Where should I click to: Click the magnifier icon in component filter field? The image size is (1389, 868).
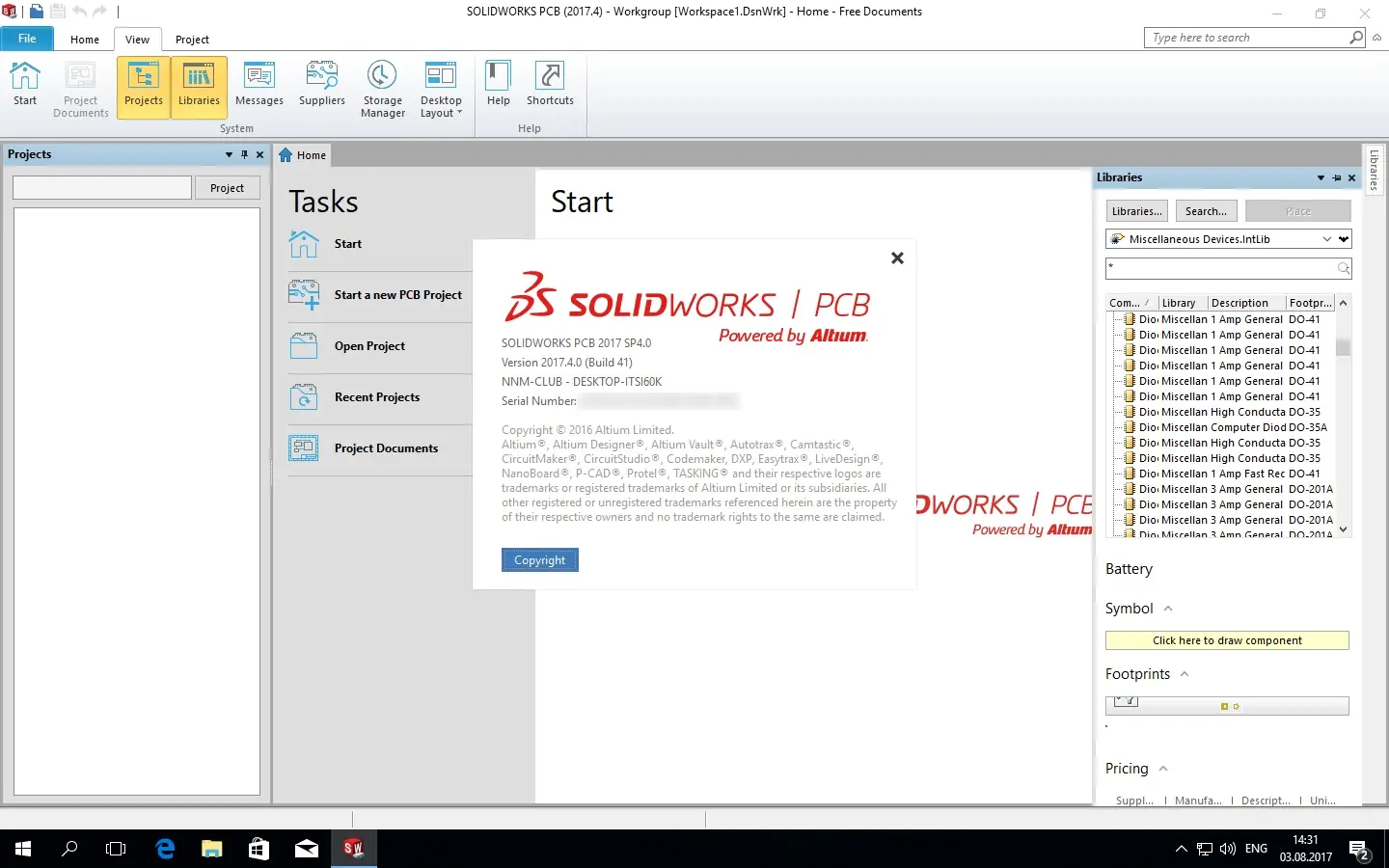click(x=1343, y=268)
